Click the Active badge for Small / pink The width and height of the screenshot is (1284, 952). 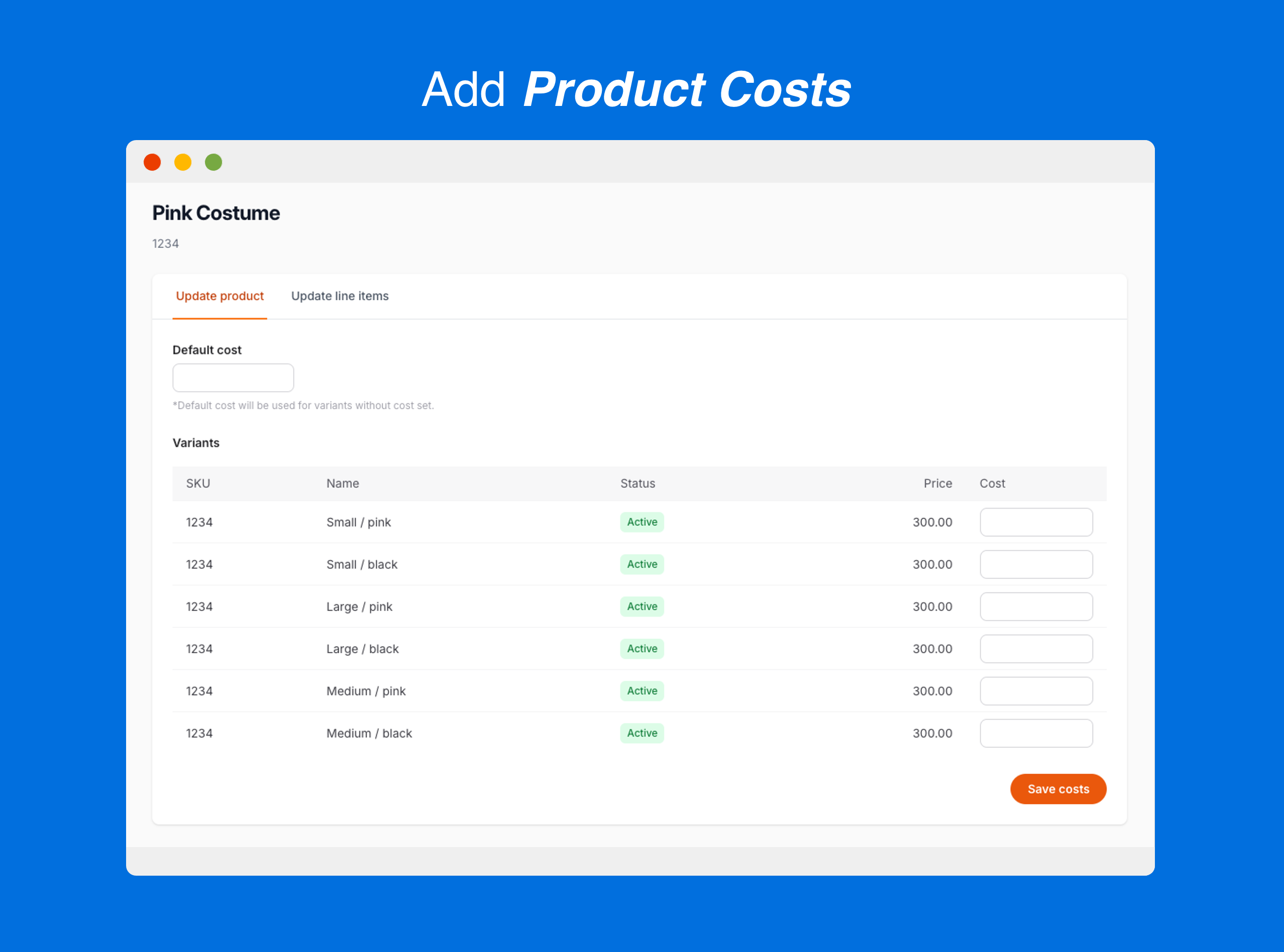(641, 522)
